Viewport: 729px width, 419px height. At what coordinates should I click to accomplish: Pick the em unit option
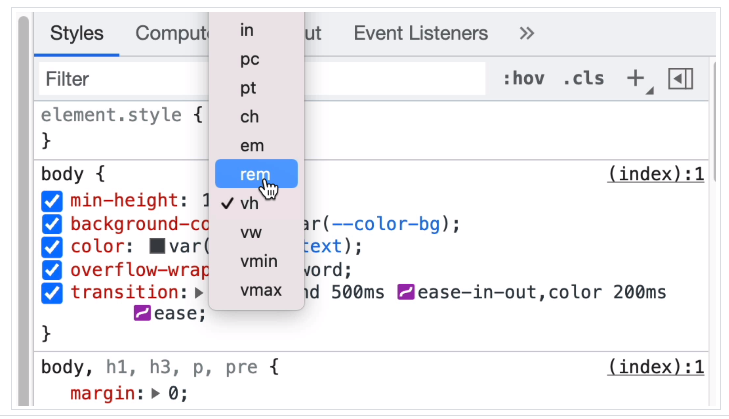pyautogui.click(x=251, y=146)
